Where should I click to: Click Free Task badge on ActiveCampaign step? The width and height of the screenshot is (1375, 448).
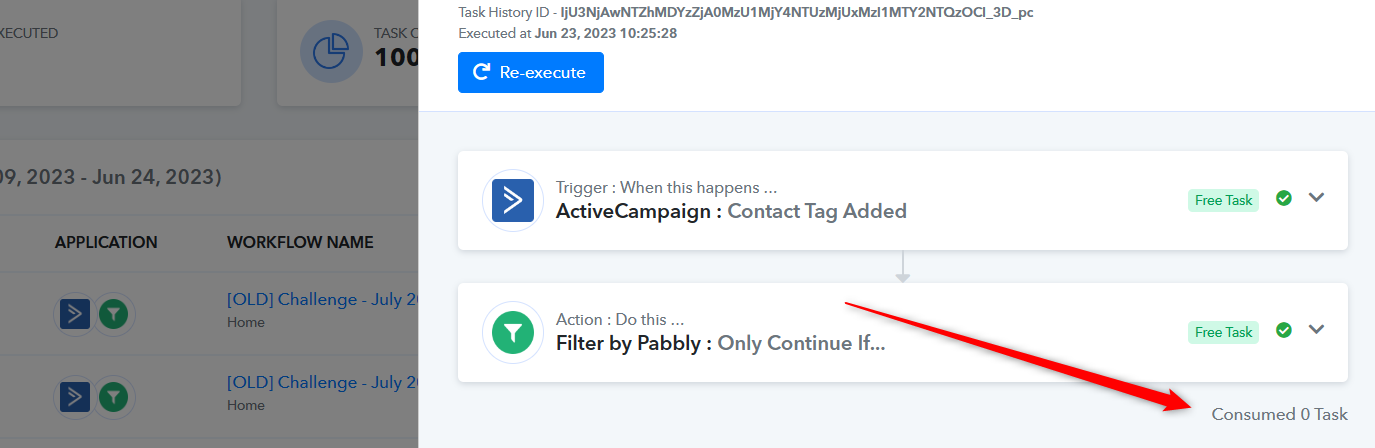(1223, 200)
